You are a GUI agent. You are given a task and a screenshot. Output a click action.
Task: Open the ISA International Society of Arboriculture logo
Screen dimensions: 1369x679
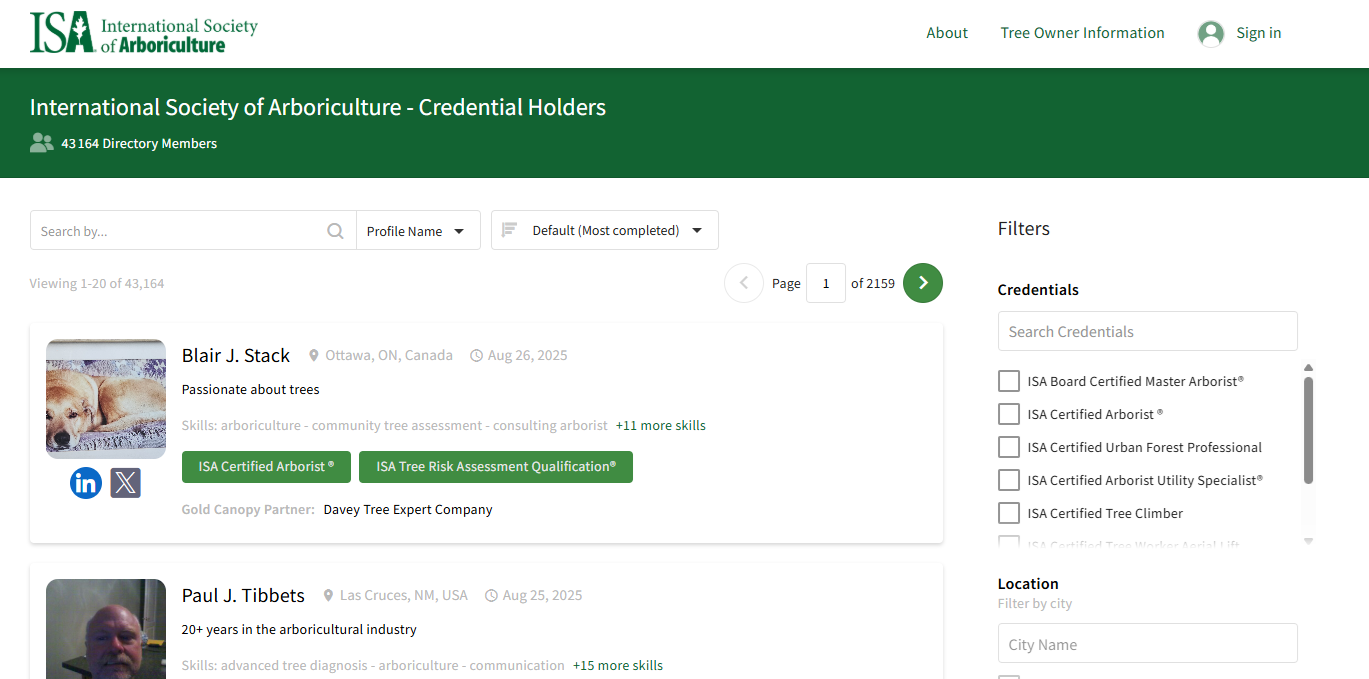144,33
